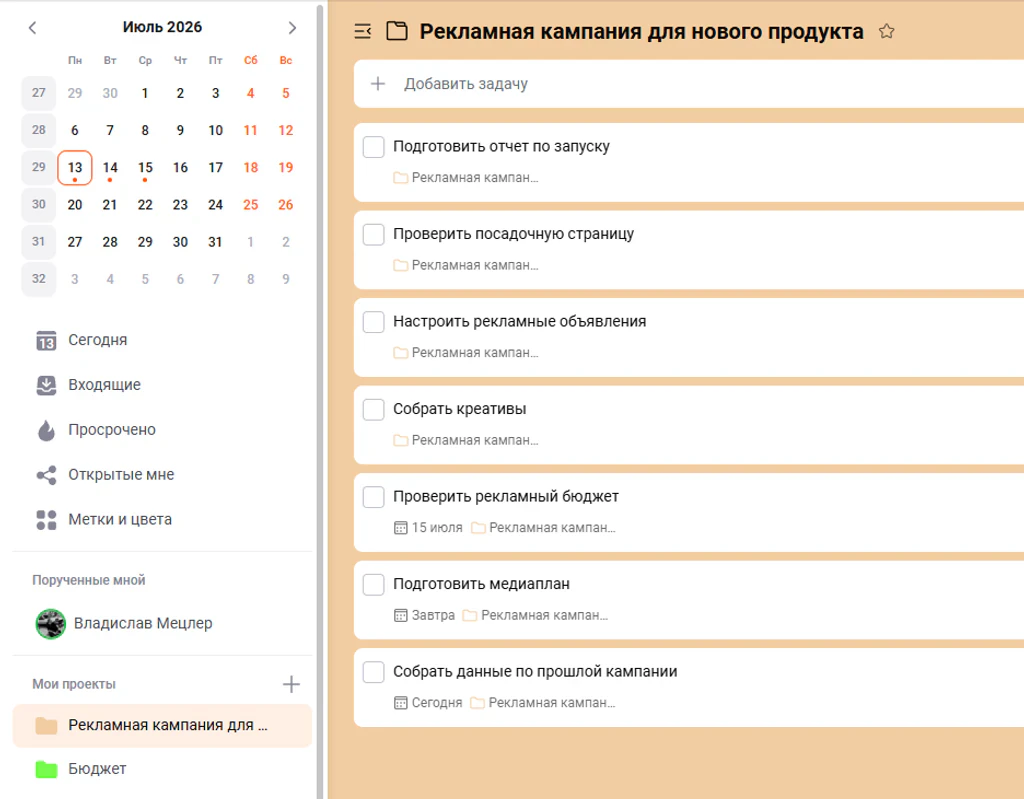Add new project with plus icon
This screenshot has width=1024, height=799.
pos(291,684)
